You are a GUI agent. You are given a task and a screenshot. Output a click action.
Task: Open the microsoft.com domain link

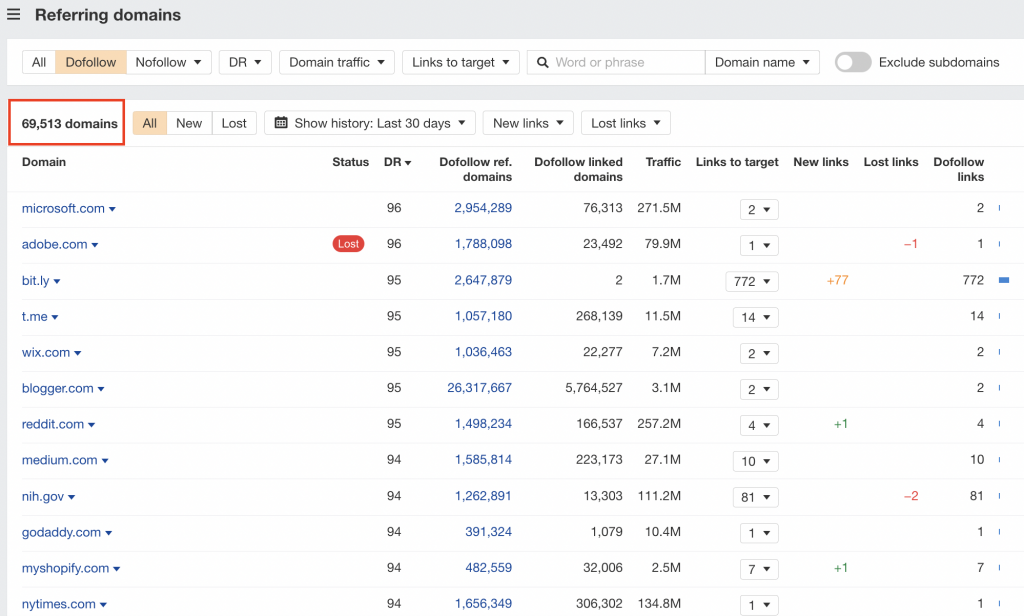[x=63, y=208]
